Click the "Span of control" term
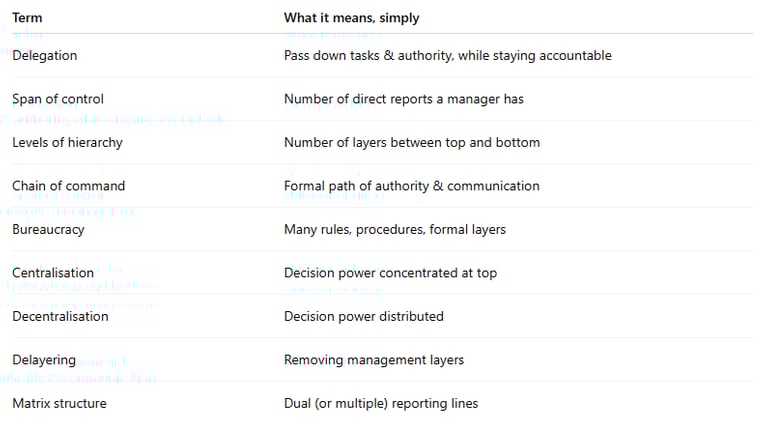 (x=58, y=99)
